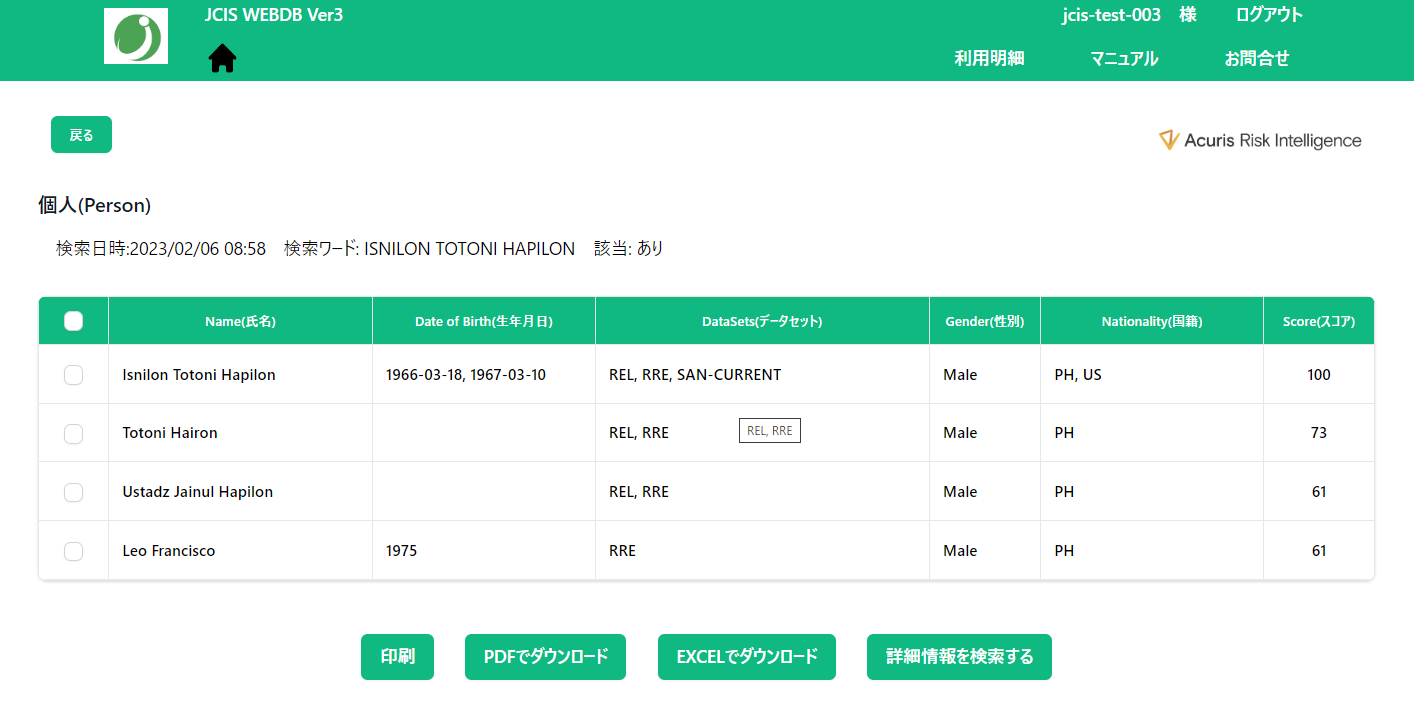
Task: Click PDFでダウンロード to download PDF
Action: pos(545,657)
